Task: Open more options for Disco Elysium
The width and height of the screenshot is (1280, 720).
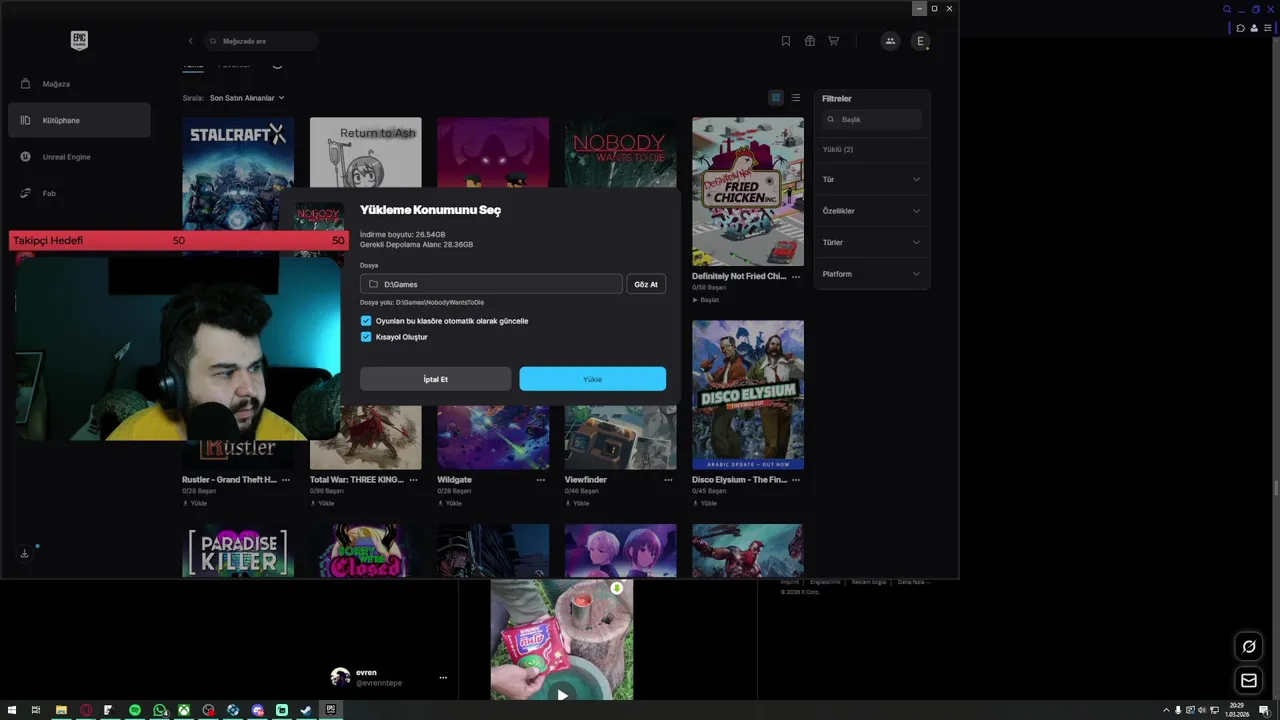Action: tap(796, 480)
